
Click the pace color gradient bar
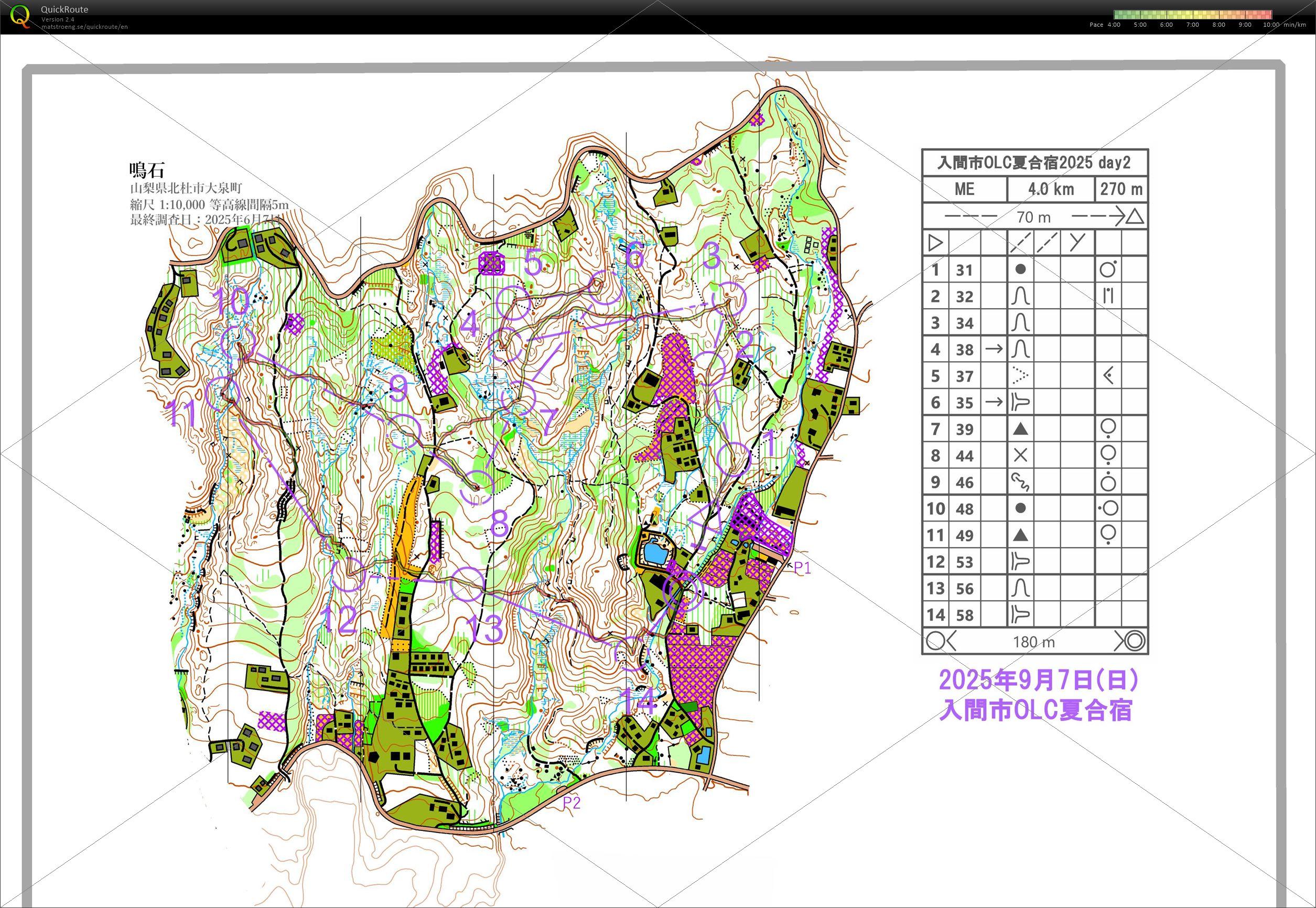[x=1193, y=15]
